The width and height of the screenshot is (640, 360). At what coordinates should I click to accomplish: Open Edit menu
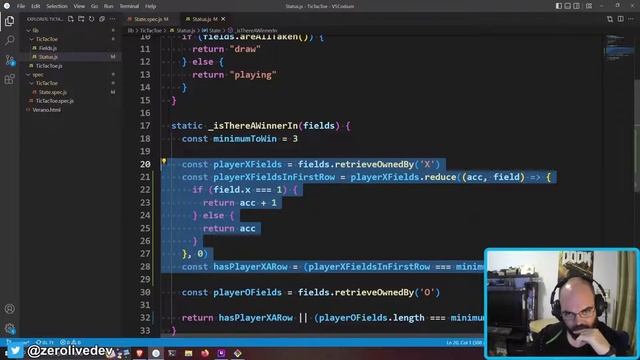pos(36,6)
